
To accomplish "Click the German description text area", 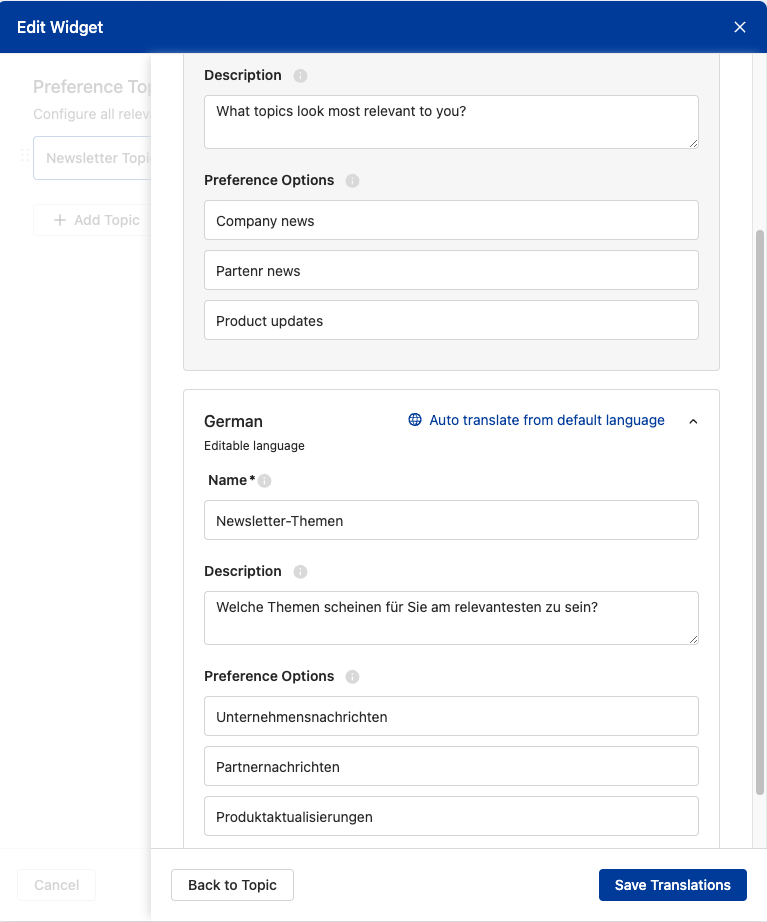I will point(451,617).
